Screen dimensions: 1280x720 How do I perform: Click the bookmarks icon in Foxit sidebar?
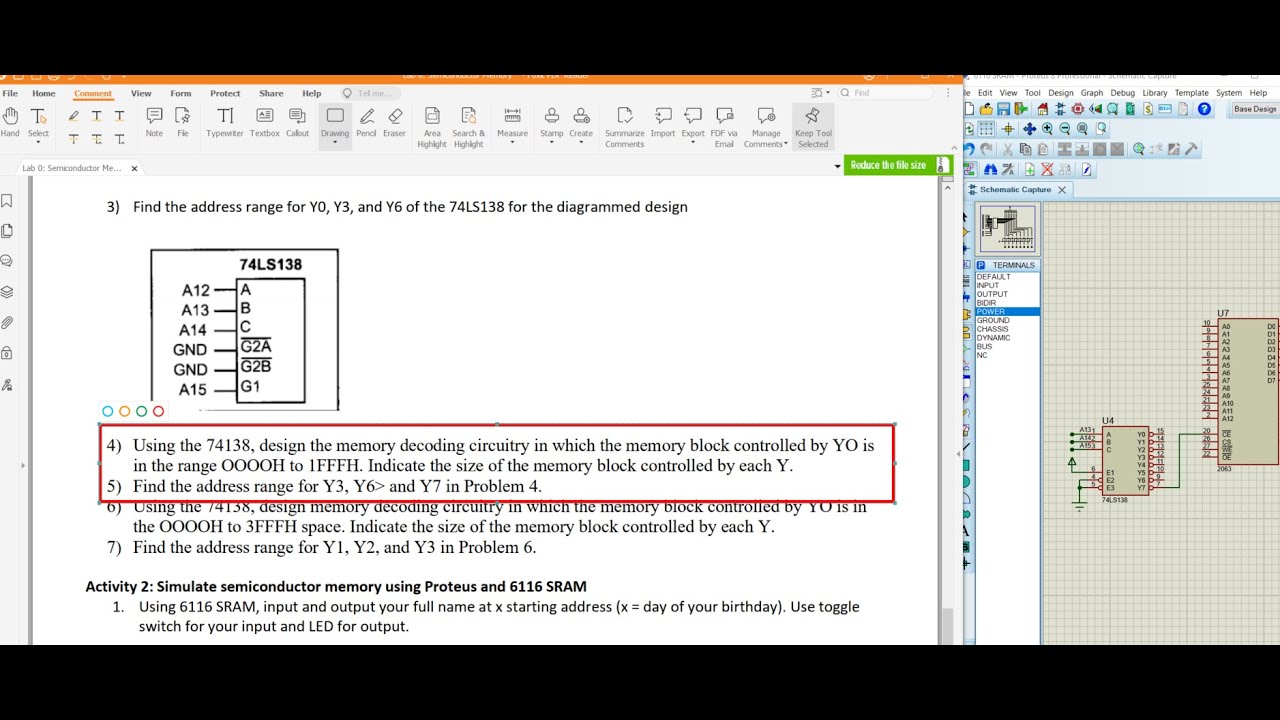(7, 200)
